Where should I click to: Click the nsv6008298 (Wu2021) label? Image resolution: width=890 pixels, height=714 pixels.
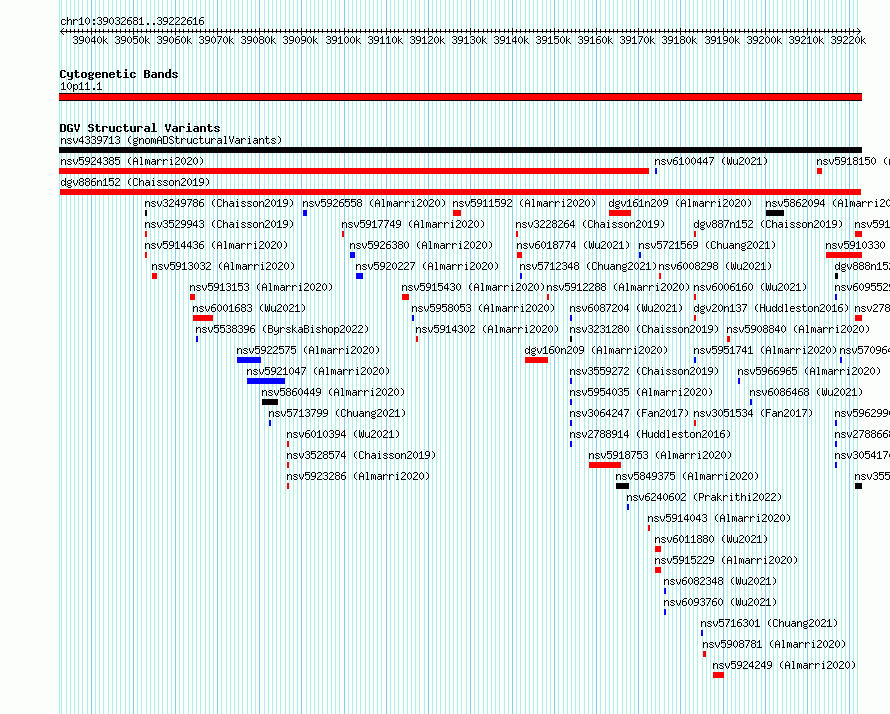coord(715,266)
